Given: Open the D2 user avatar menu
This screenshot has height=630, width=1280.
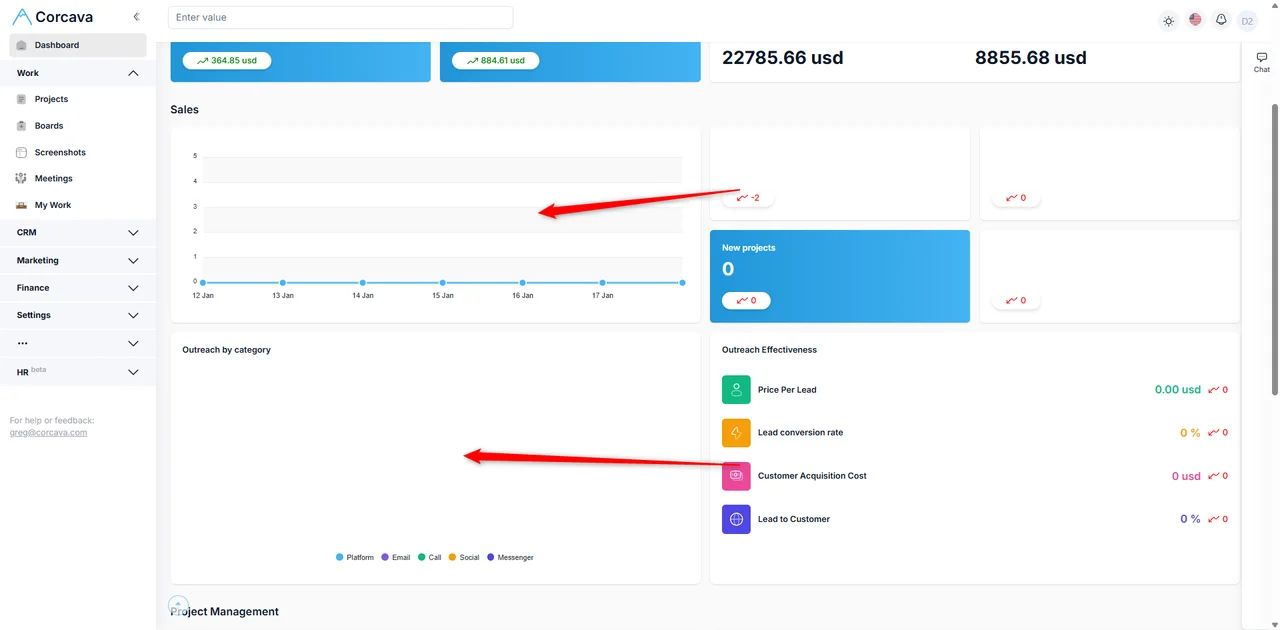Looking at the screenshot, I should (x=1247, y=20).
